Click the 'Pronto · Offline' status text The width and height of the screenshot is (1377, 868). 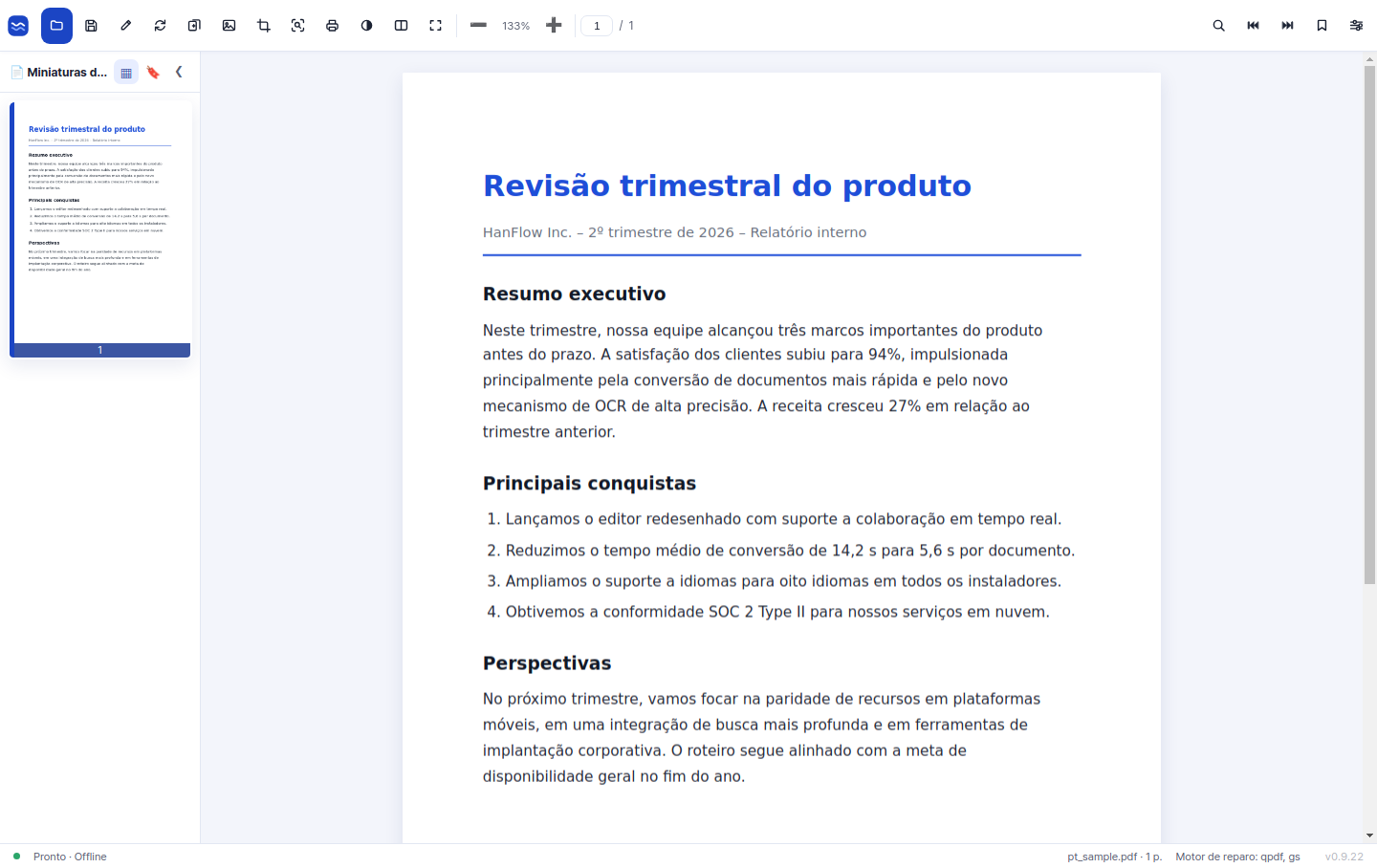tap(70, 857)
